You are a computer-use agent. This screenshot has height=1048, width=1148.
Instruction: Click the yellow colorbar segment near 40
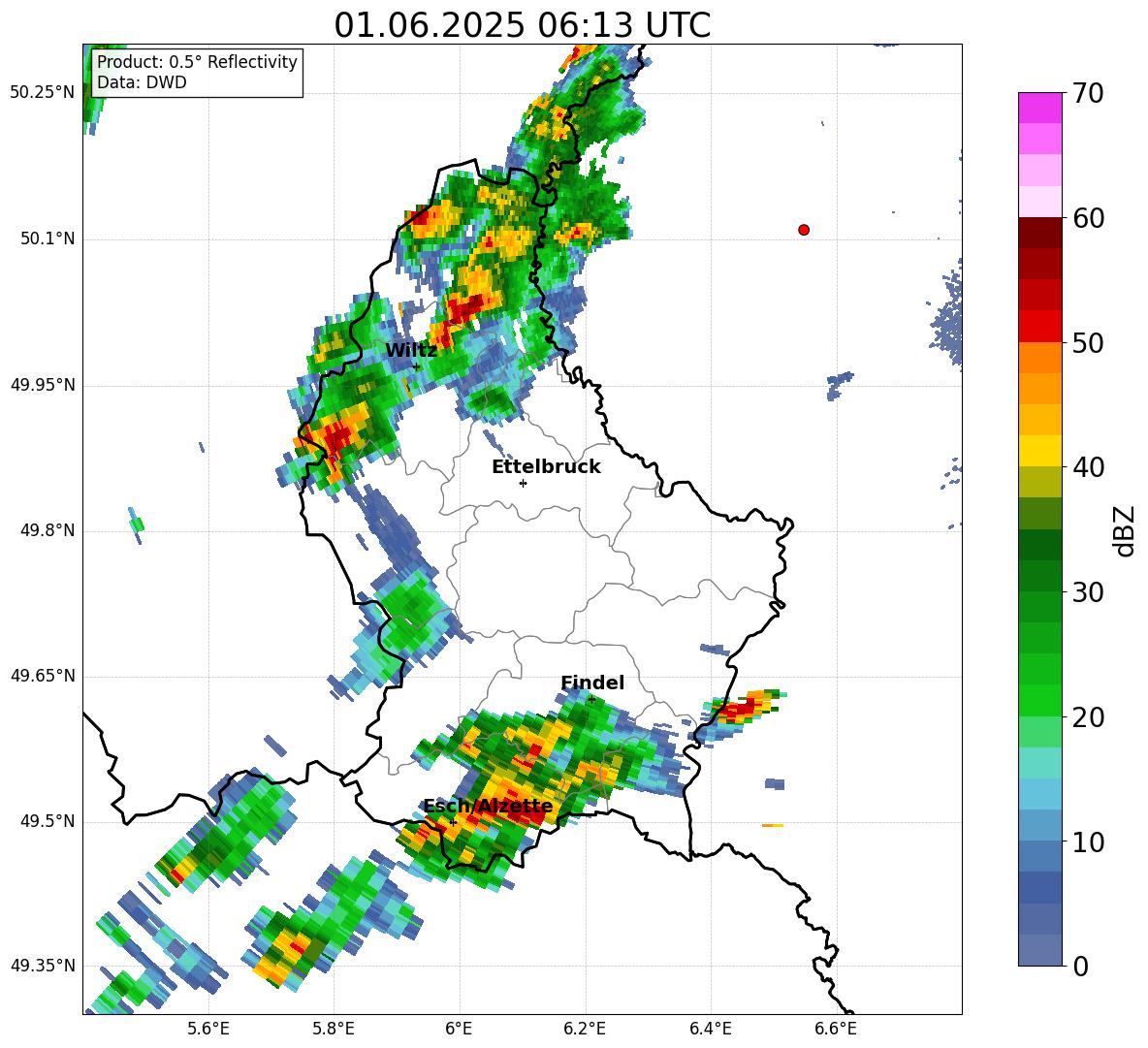(x=1039, y=451)
